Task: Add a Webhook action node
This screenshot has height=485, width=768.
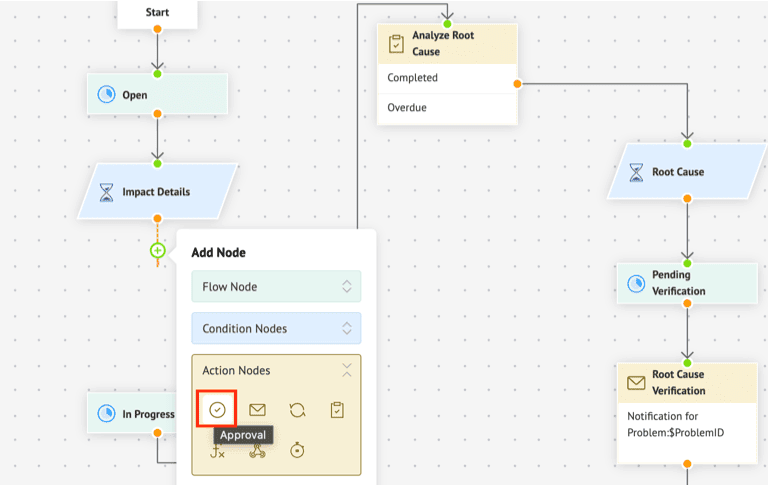Action: pos(257,451)
